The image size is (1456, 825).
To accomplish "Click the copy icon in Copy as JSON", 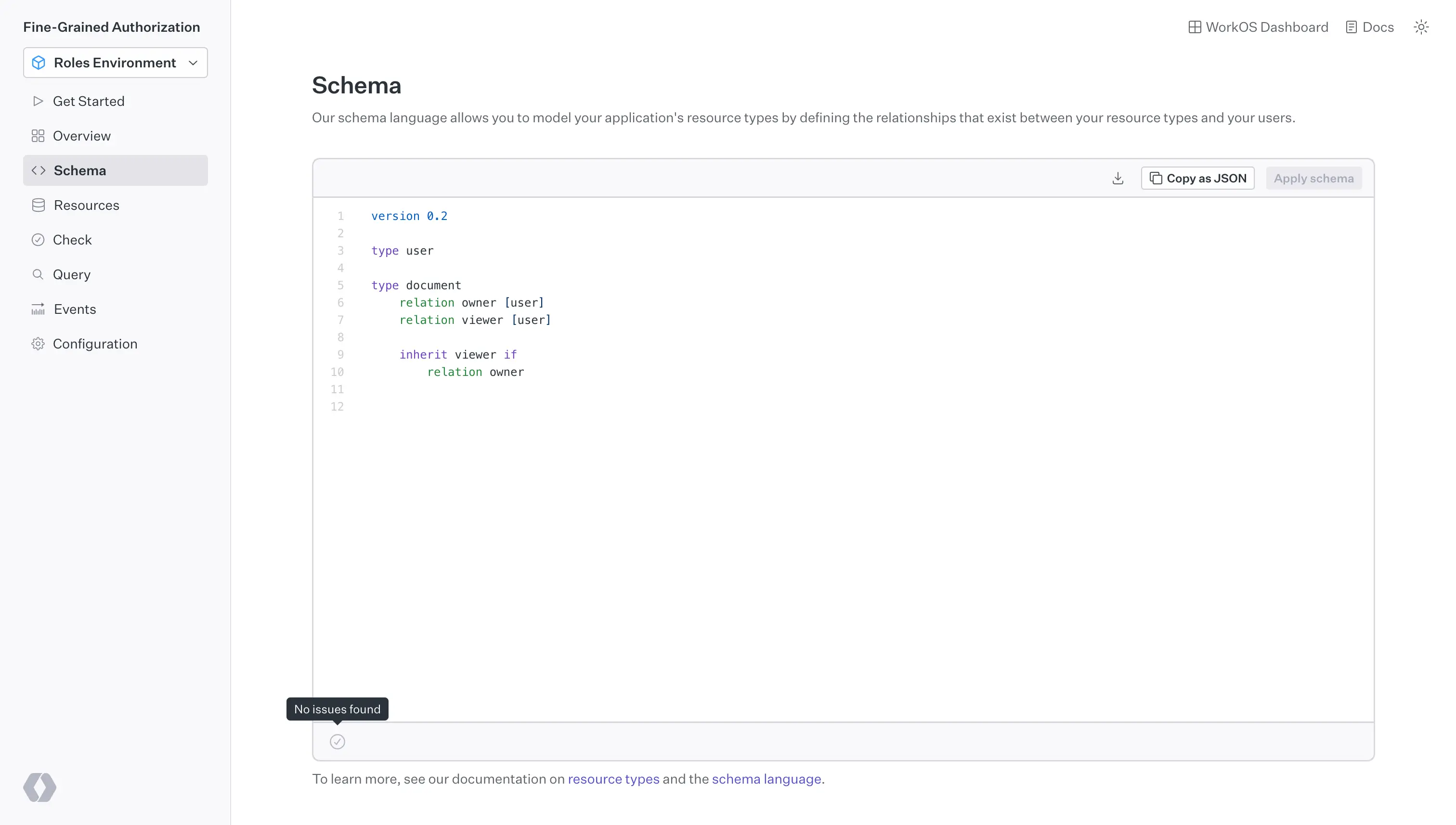I will tap(1156, 179).
